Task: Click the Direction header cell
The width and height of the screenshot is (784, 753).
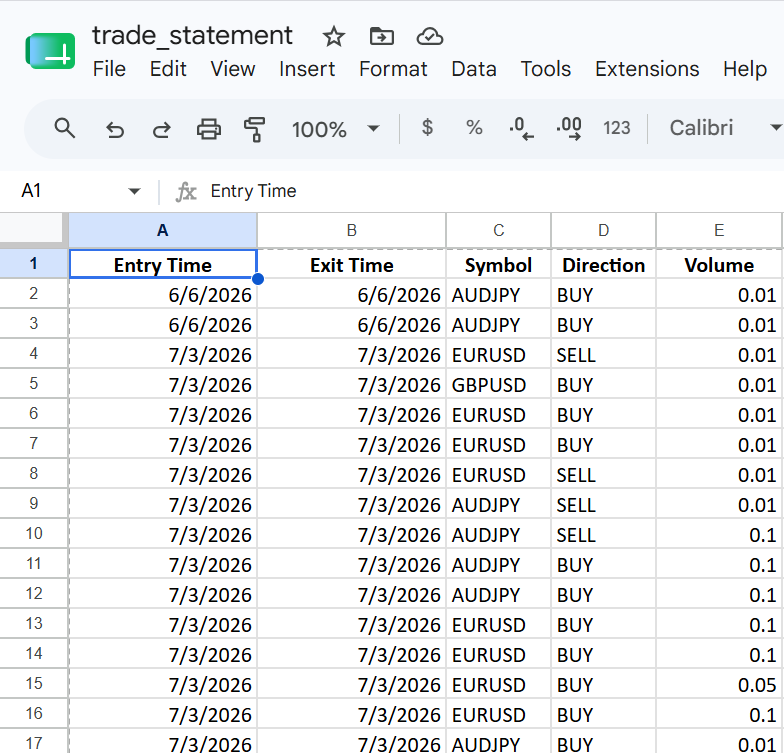Action: pyautogui.click(x=604, y=264)
